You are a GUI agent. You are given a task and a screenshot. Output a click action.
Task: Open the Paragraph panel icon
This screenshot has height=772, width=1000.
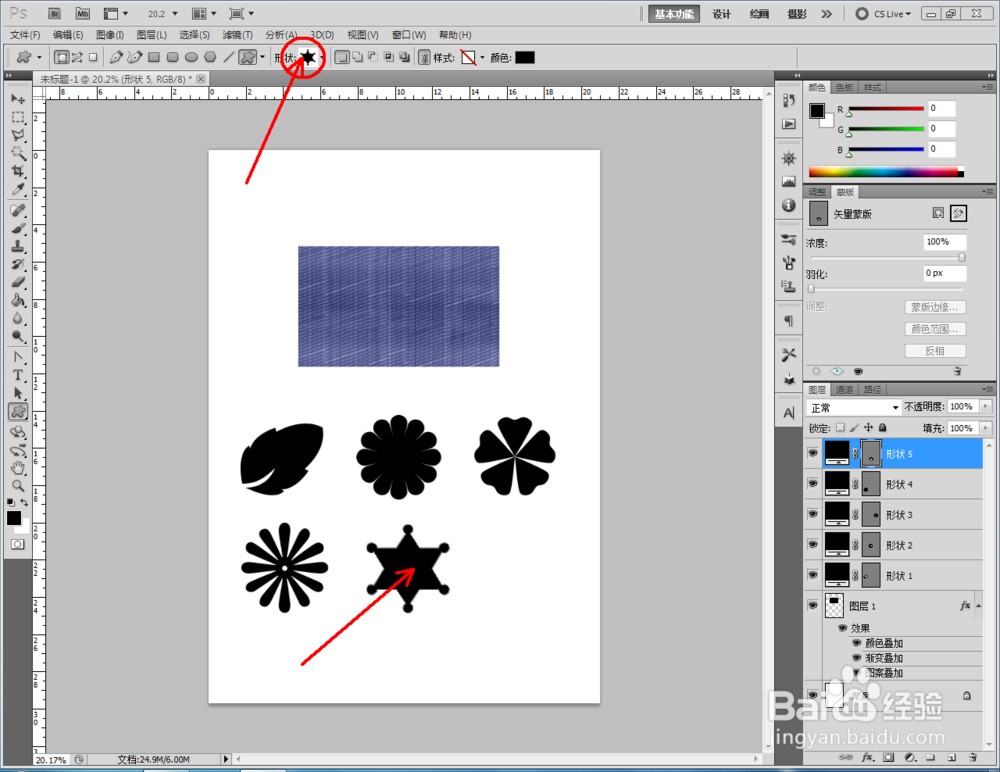789,321
